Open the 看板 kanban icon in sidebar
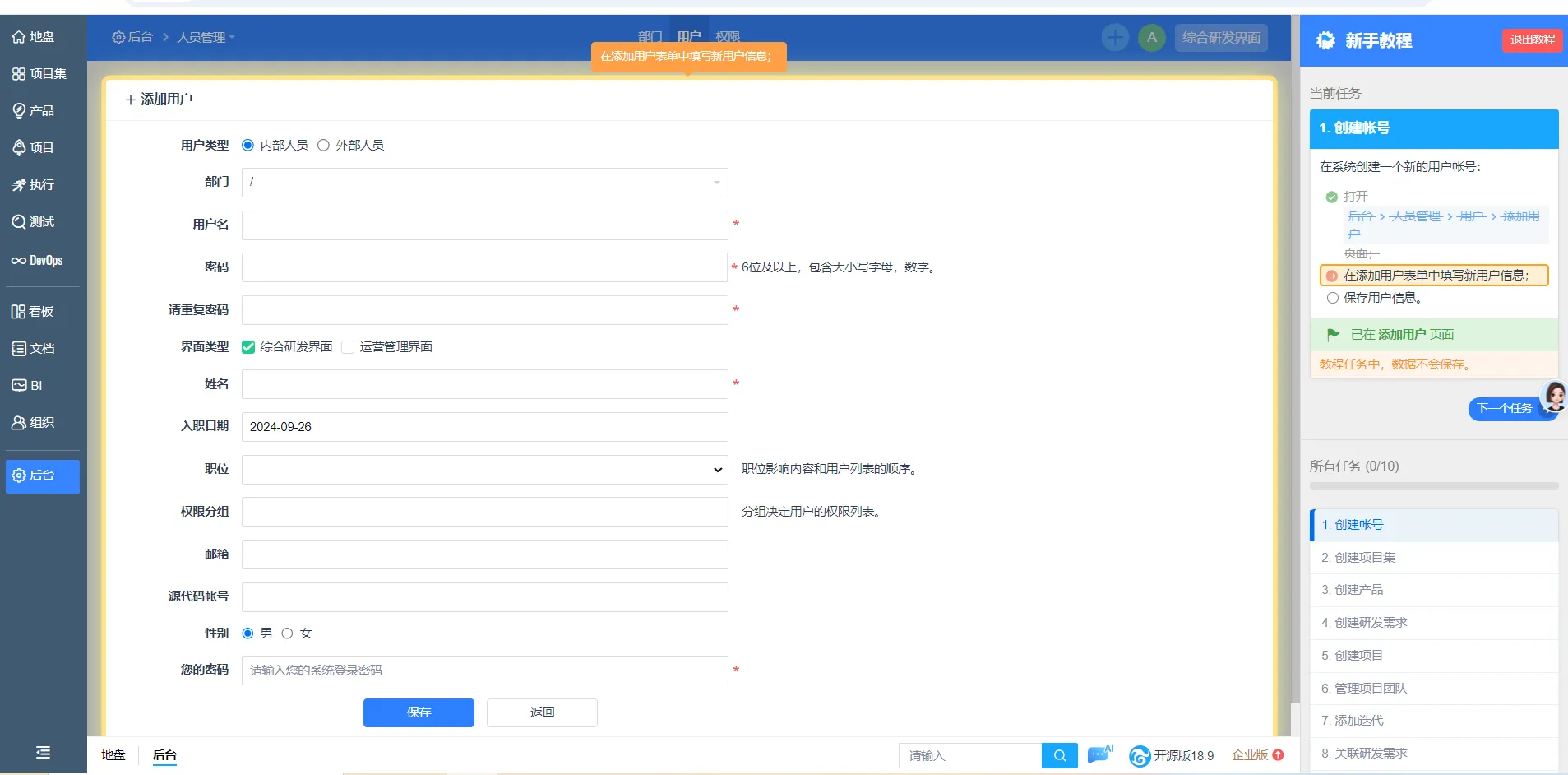The height and width of the screenshot is (775, 1568). [19, 312]
